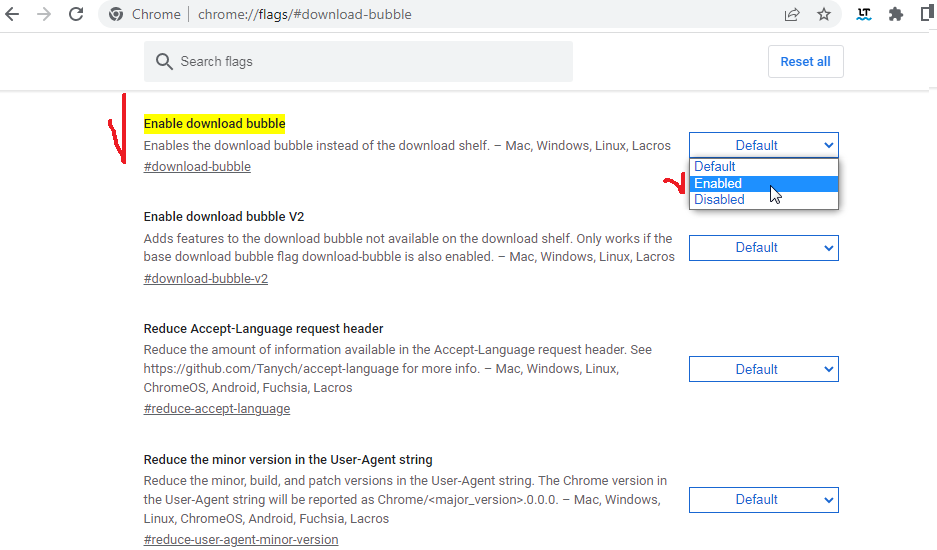Click the browser forward arrow
The height and width of the screenshot is (550, 937).
point(44,15)
